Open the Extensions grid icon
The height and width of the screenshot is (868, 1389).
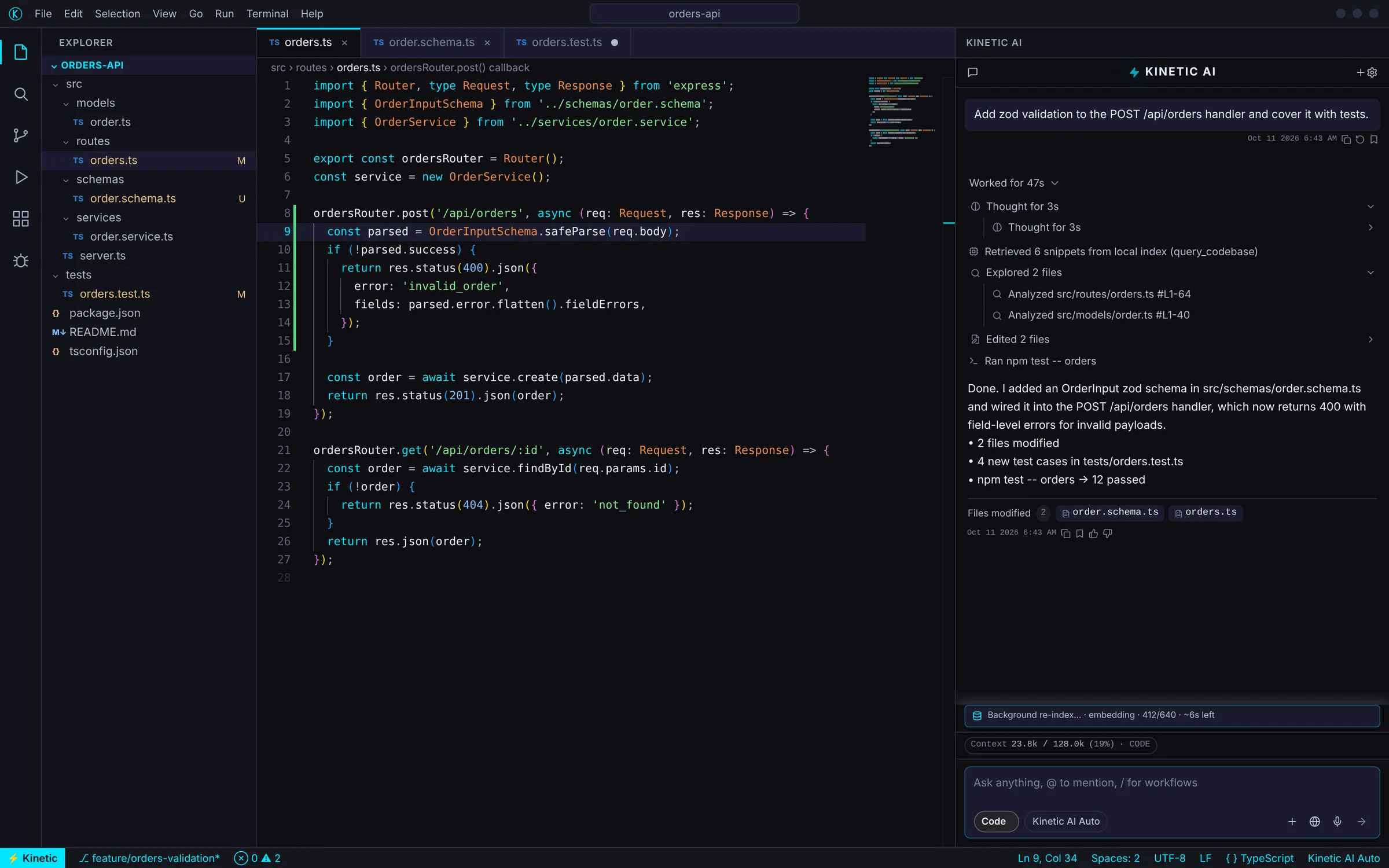[21, 219]
